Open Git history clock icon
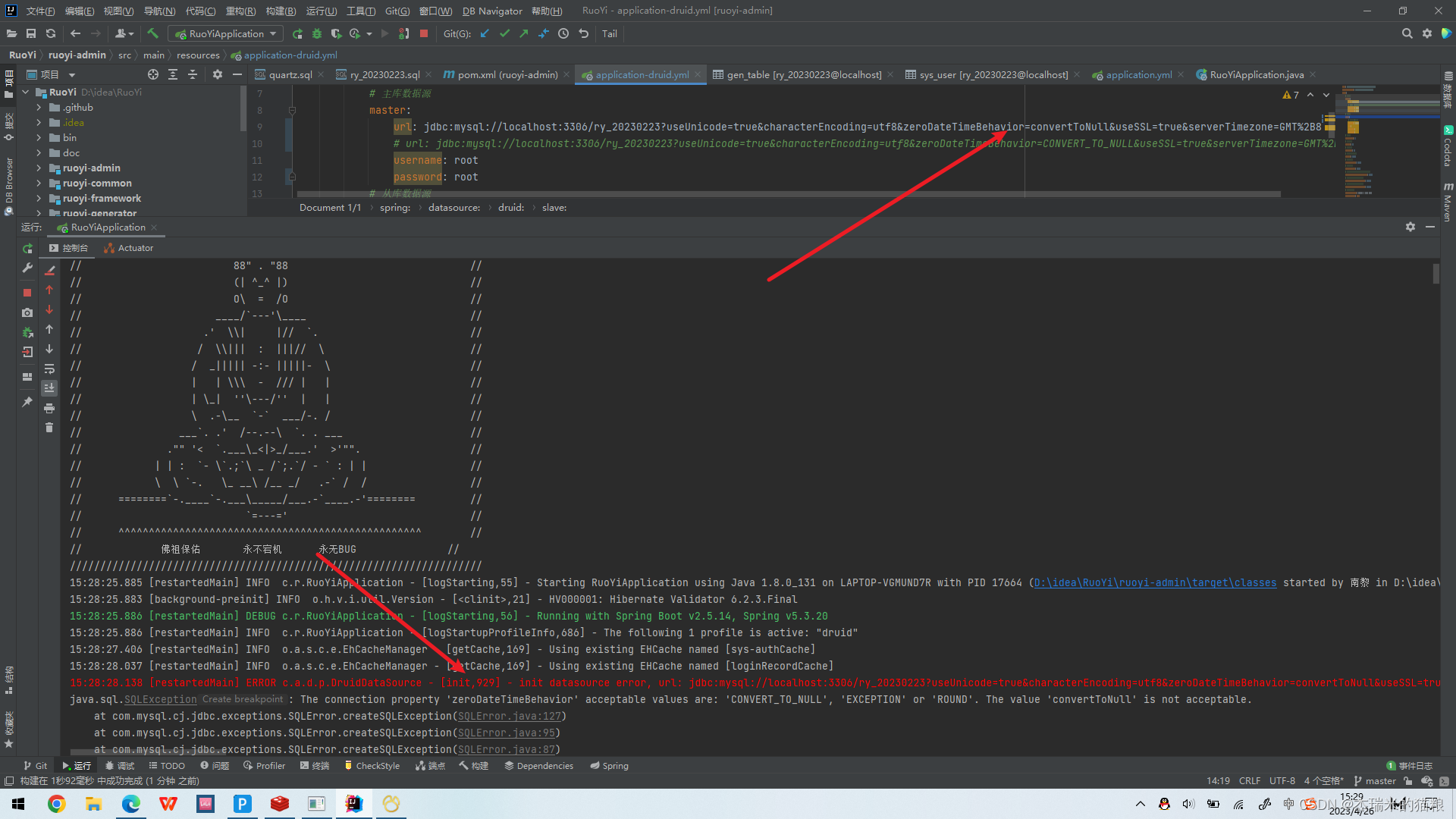This screenshot has height=819, width=1456. (x=563, y=33)
